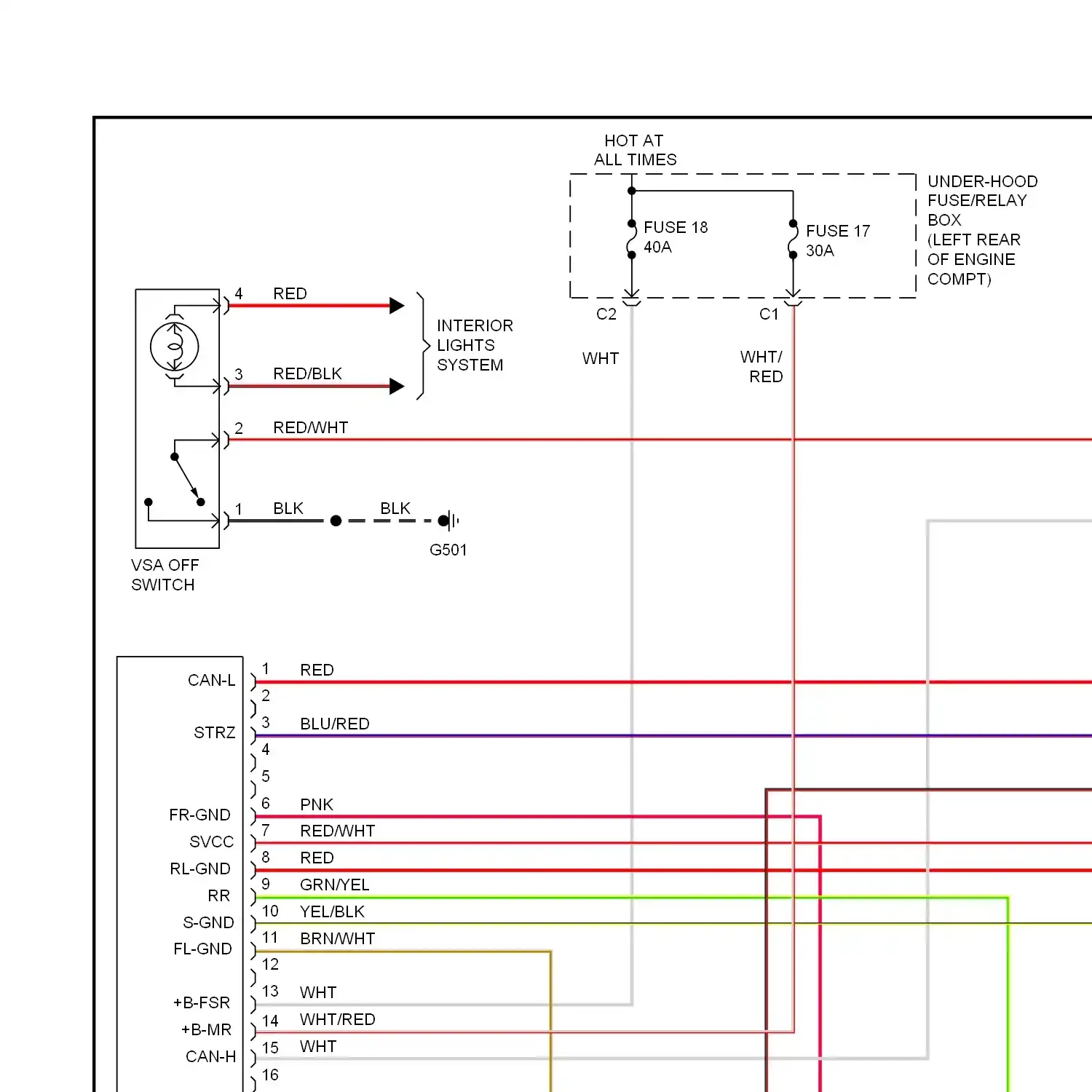
Task: Click the "RED" wire label at pin 8
Action: [317, 858]
